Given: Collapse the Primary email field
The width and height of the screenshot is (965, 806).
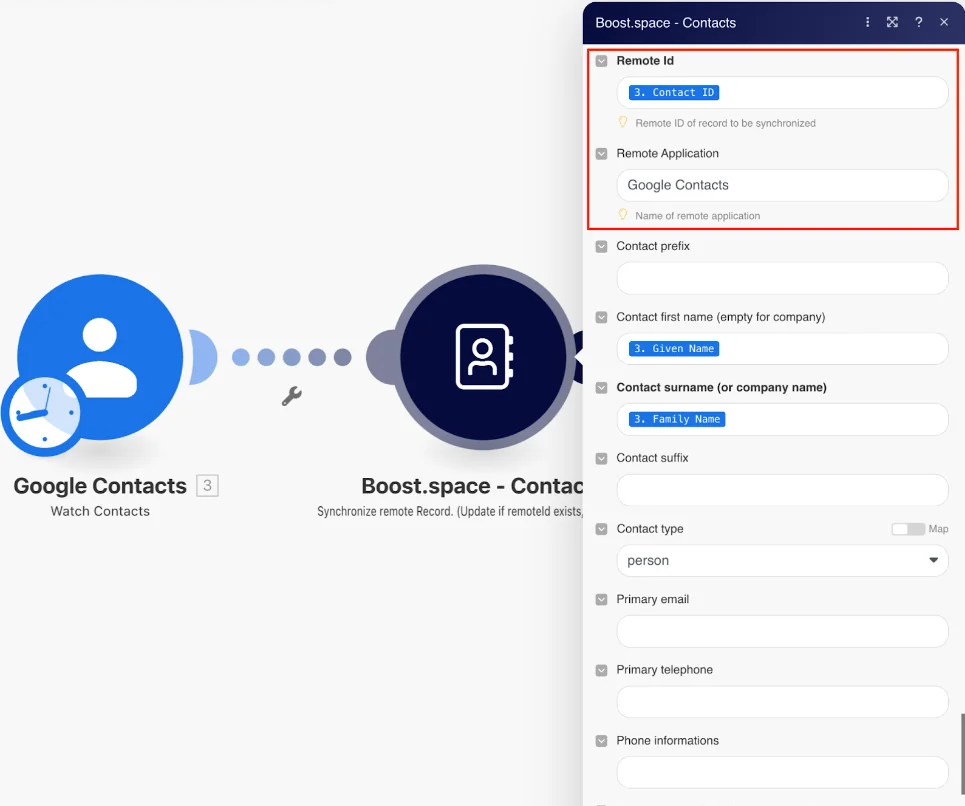Looking at the screenshot, I should 601,600.
